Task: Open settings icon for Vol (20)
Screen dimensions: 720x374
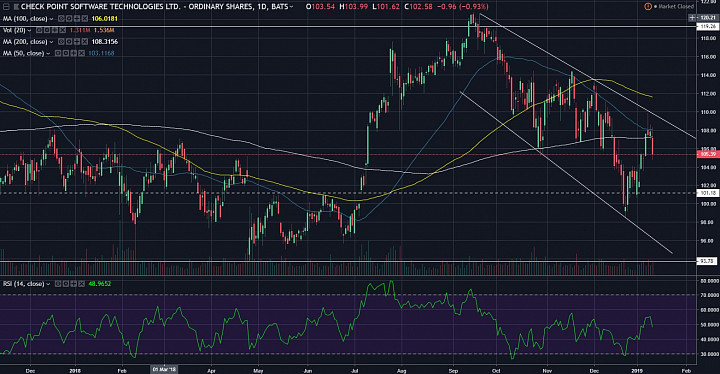Action: click(47, 30)
